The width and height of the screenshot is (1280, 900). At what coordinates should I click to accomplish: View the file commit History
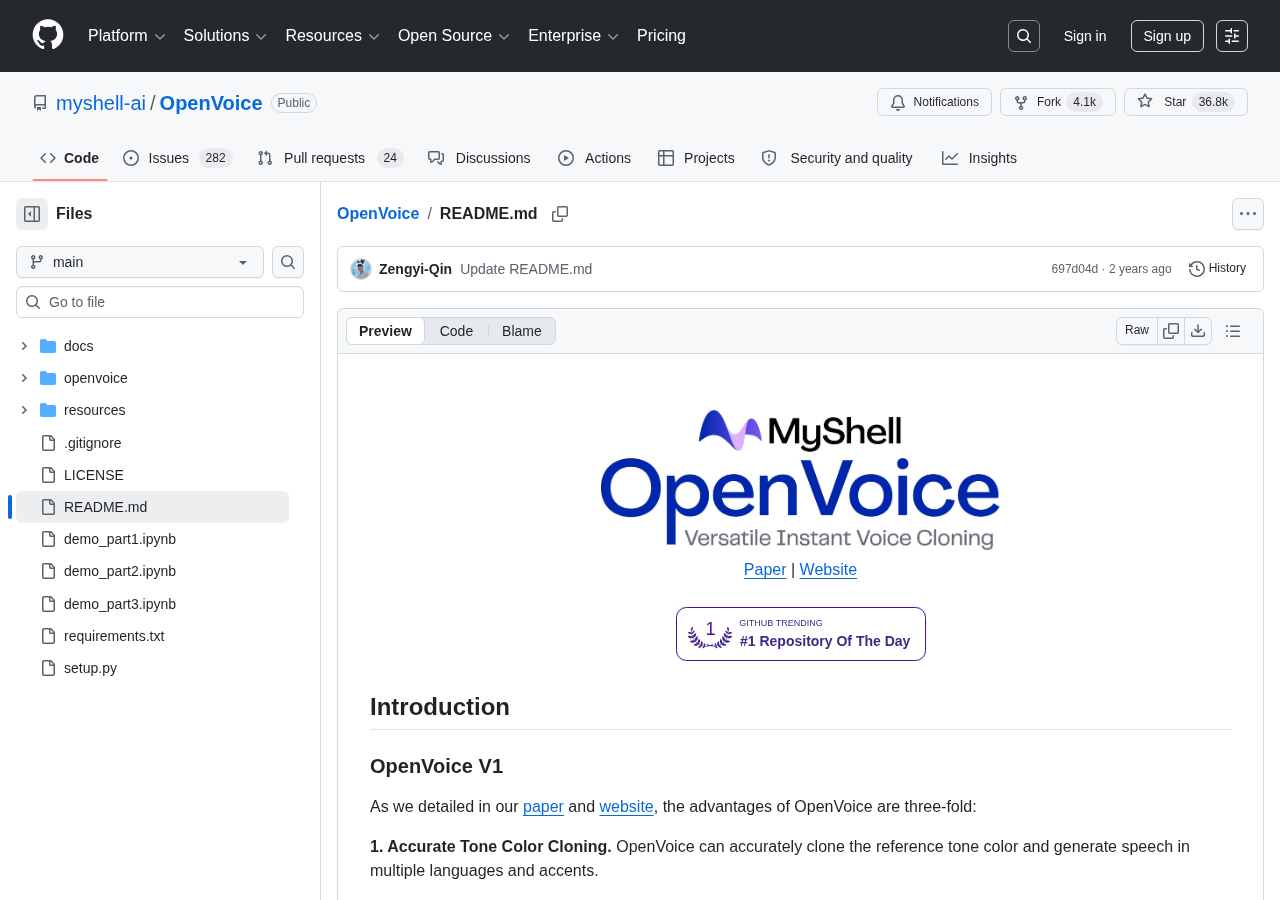1218,268
